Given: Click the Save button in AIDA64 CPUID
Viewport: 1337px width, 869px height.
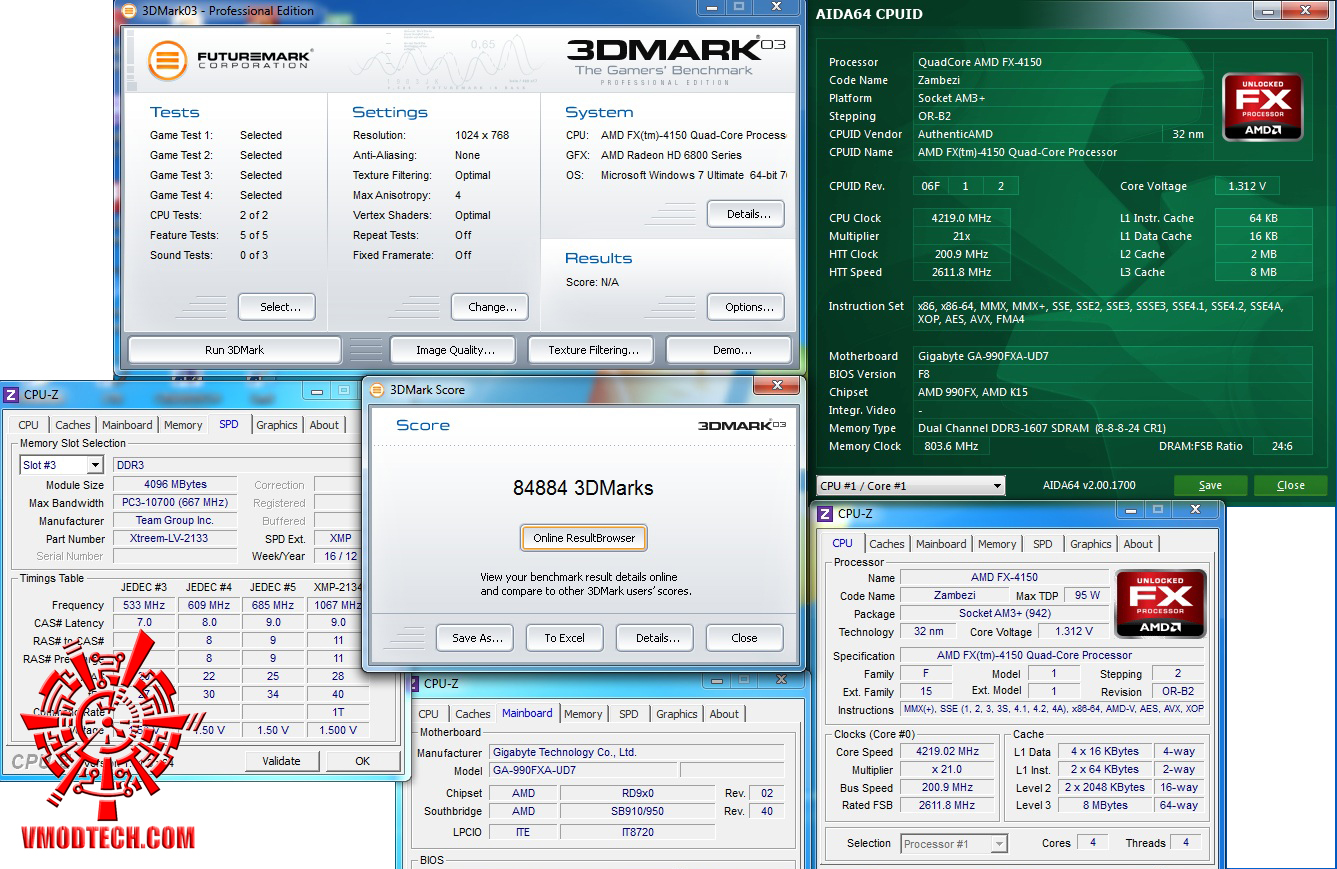Looking at the screenshot, I should (1210, 485).
